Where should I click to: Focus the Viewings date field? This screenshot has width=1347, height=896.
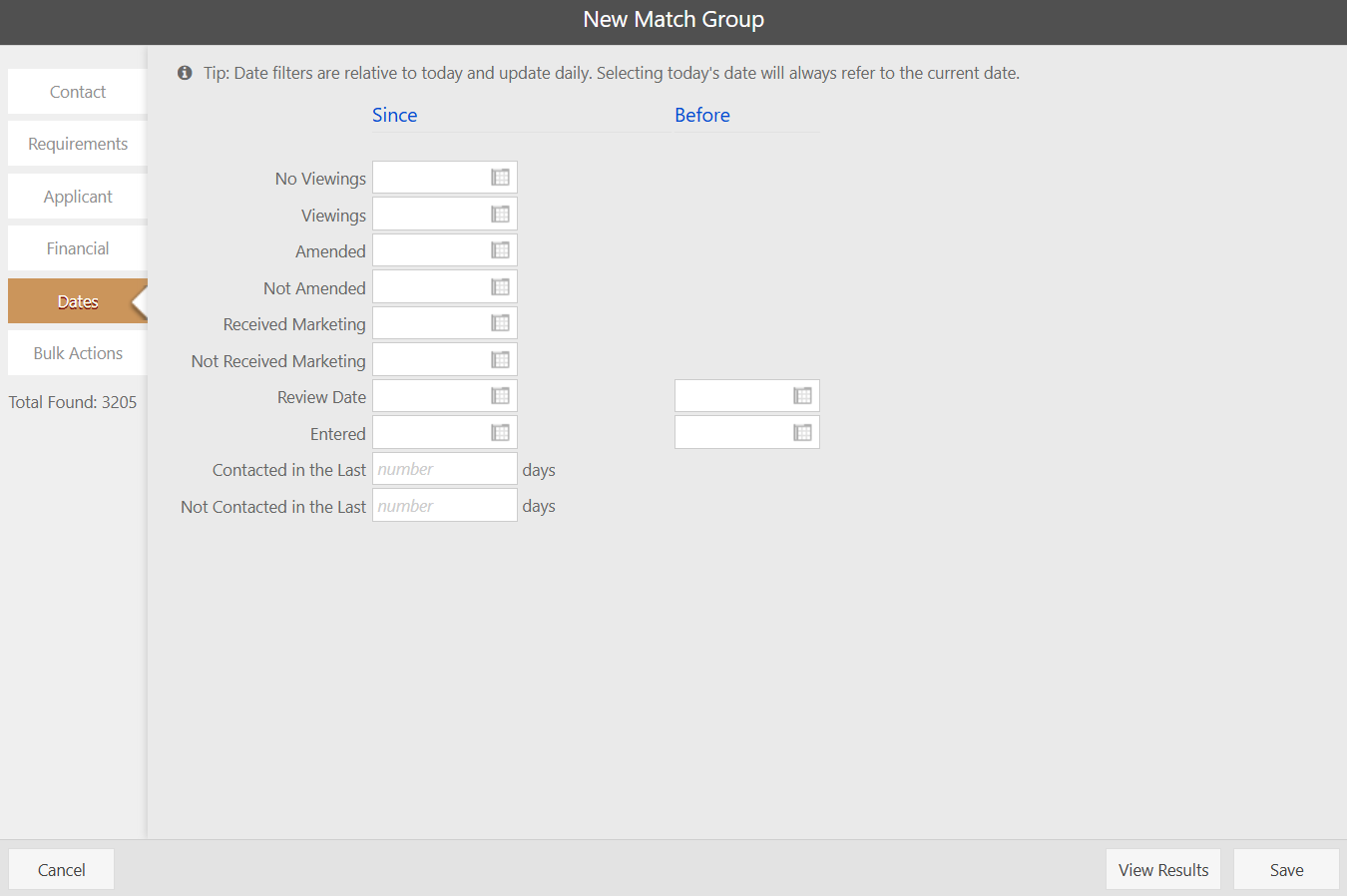click(445, 215)
